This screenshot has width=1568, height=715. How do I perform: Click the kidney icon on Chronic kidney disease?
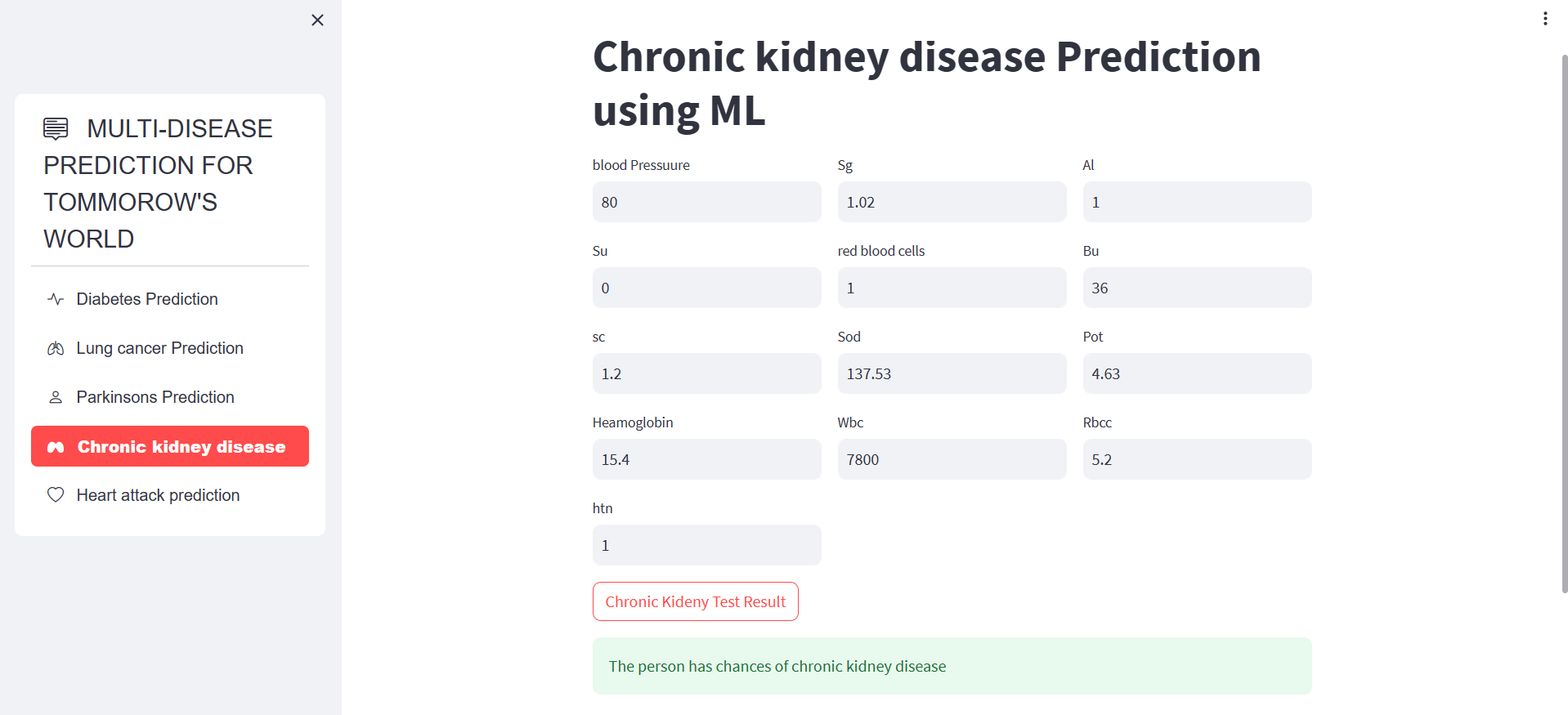click(x=55, y=446)
